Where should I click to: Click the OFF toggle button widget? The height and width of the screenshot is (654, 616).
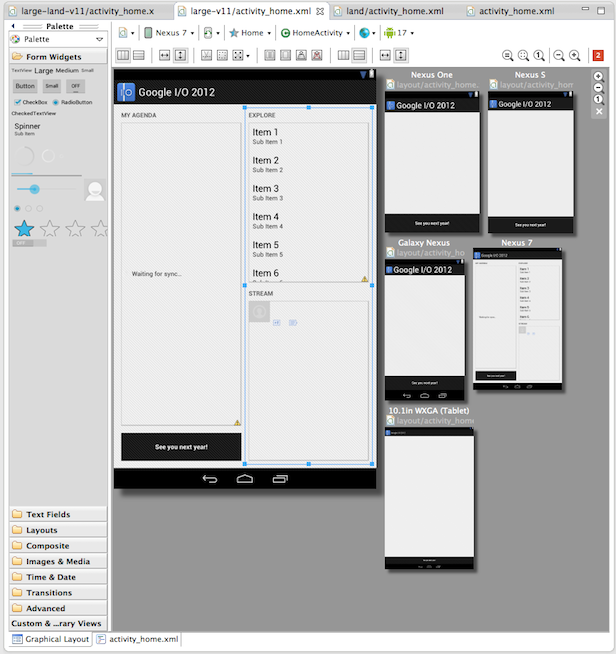pyautogui.click(x=76, y=86)
